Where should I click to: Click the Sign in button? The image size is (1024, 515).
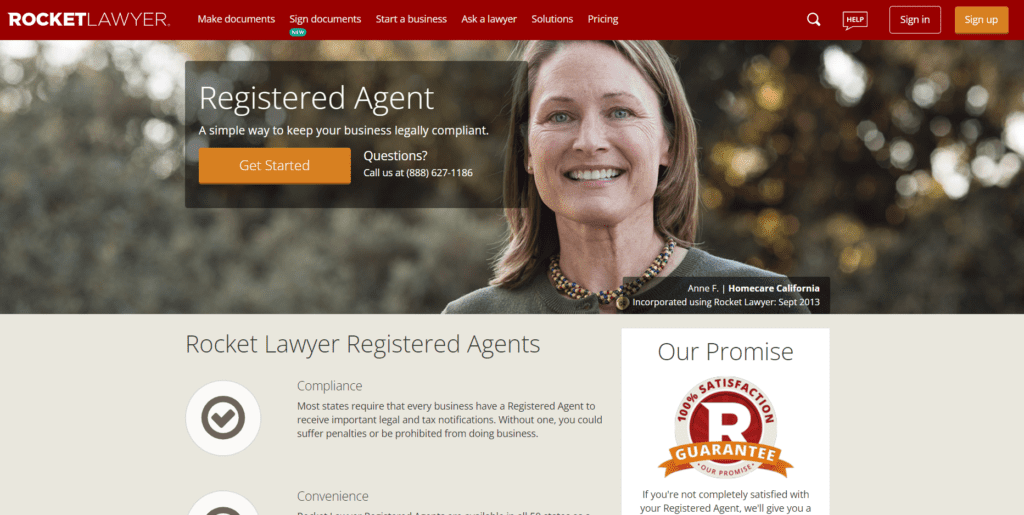[x=915, y=20]
